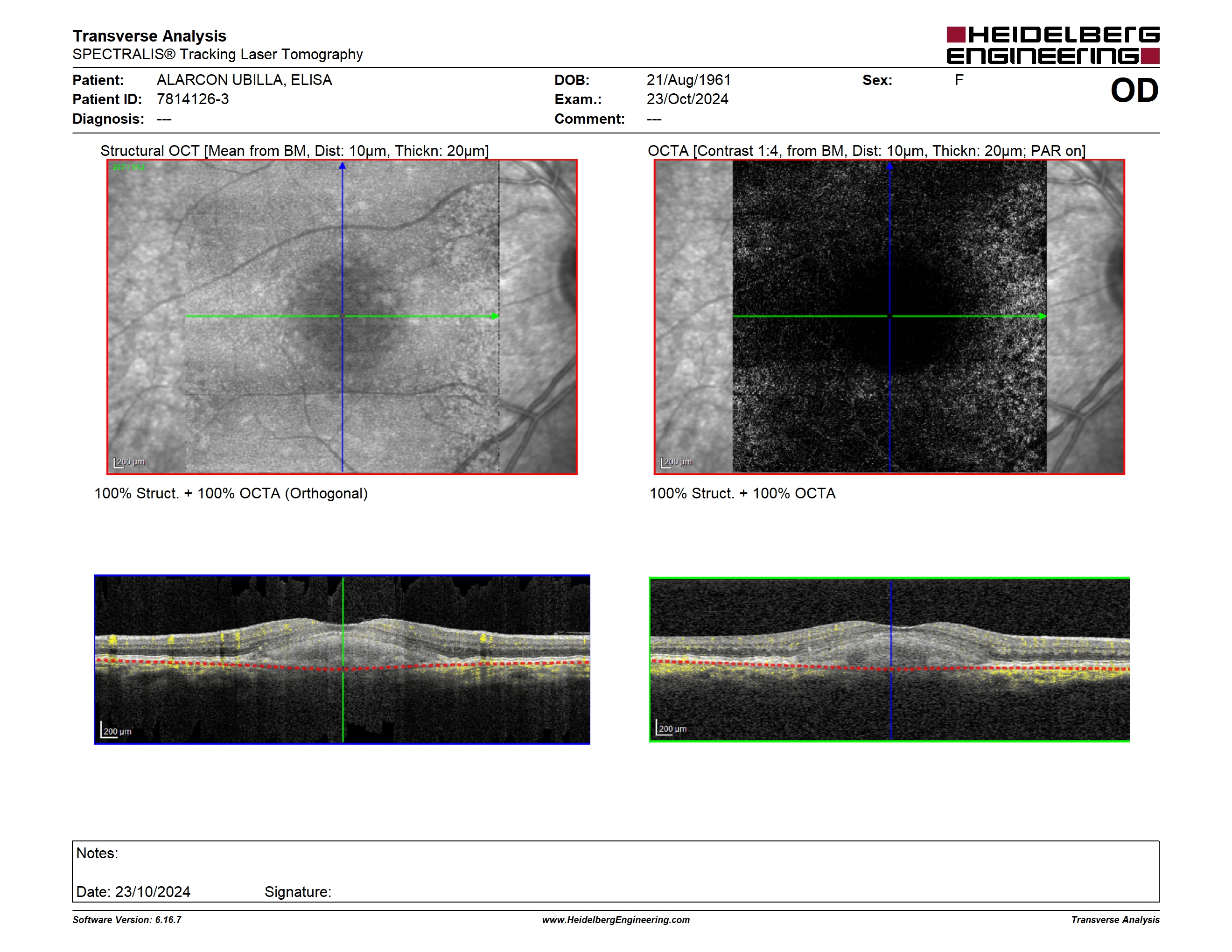Screen dimensions: 1232x952
Task: Click 'Transverse Analysis' footer text at bottom right
Action: coord(1115,920)
